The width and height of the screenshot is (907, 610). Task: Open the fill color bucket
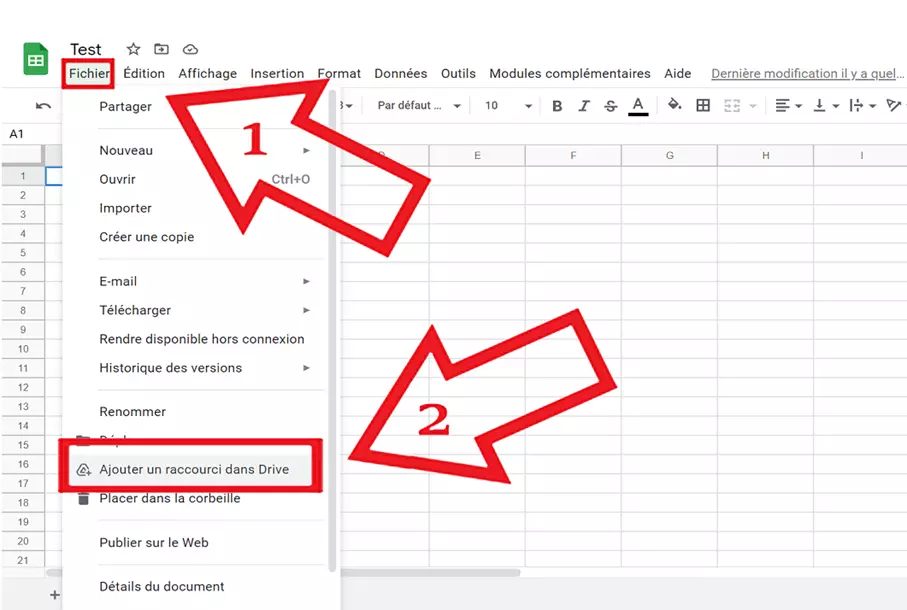(x=674, y=105)
